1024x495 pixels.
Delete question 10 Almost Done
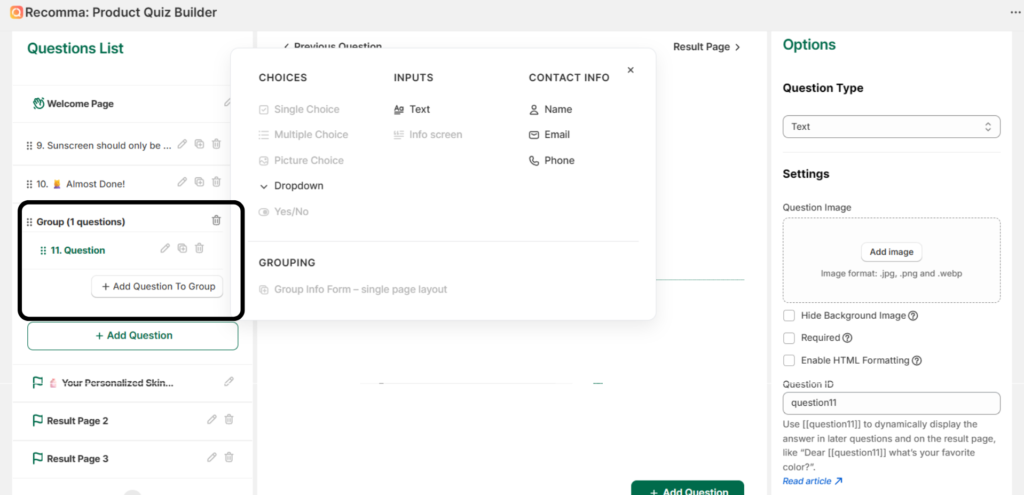(216, 182)
